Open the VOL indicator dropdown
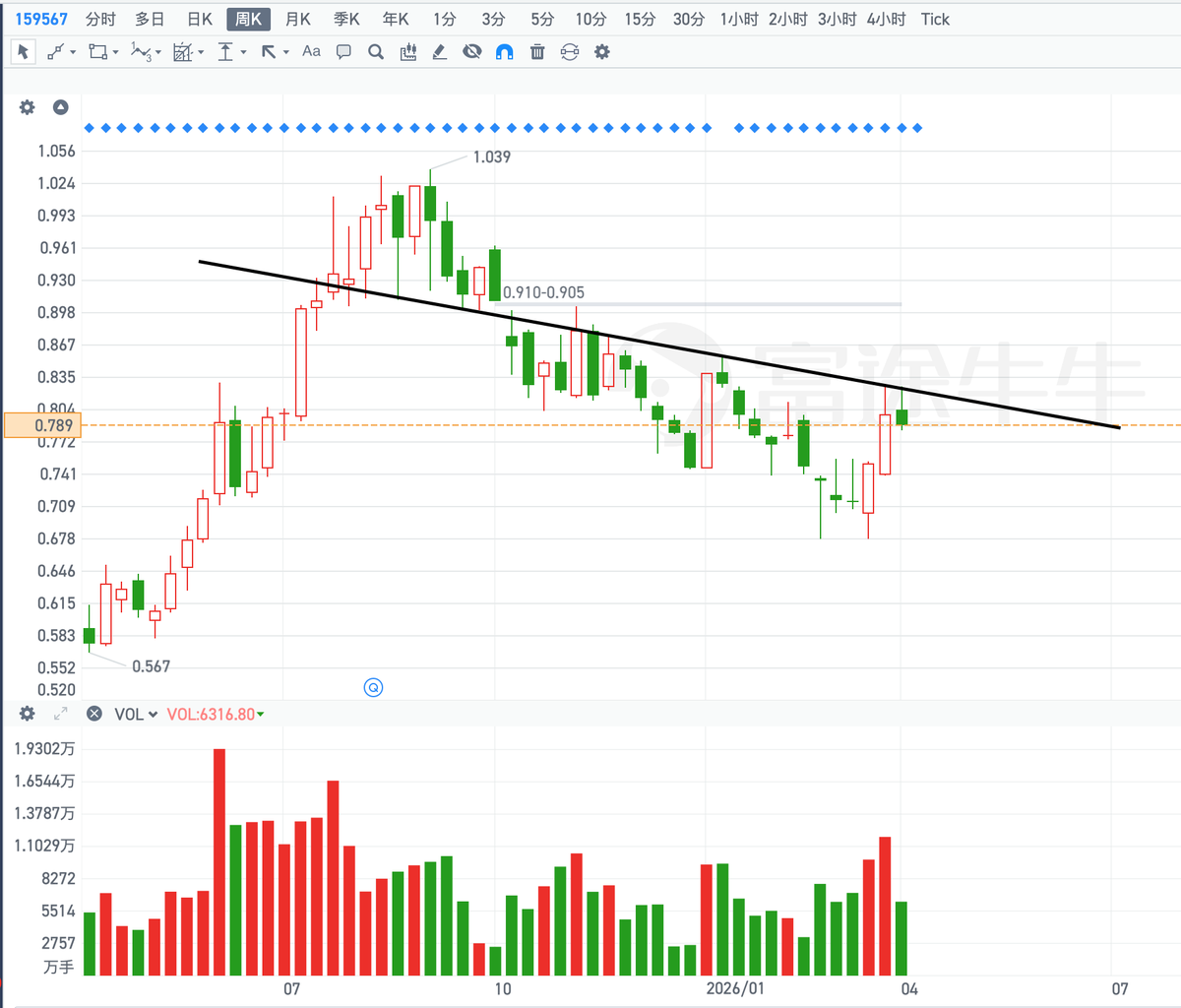 136,714
